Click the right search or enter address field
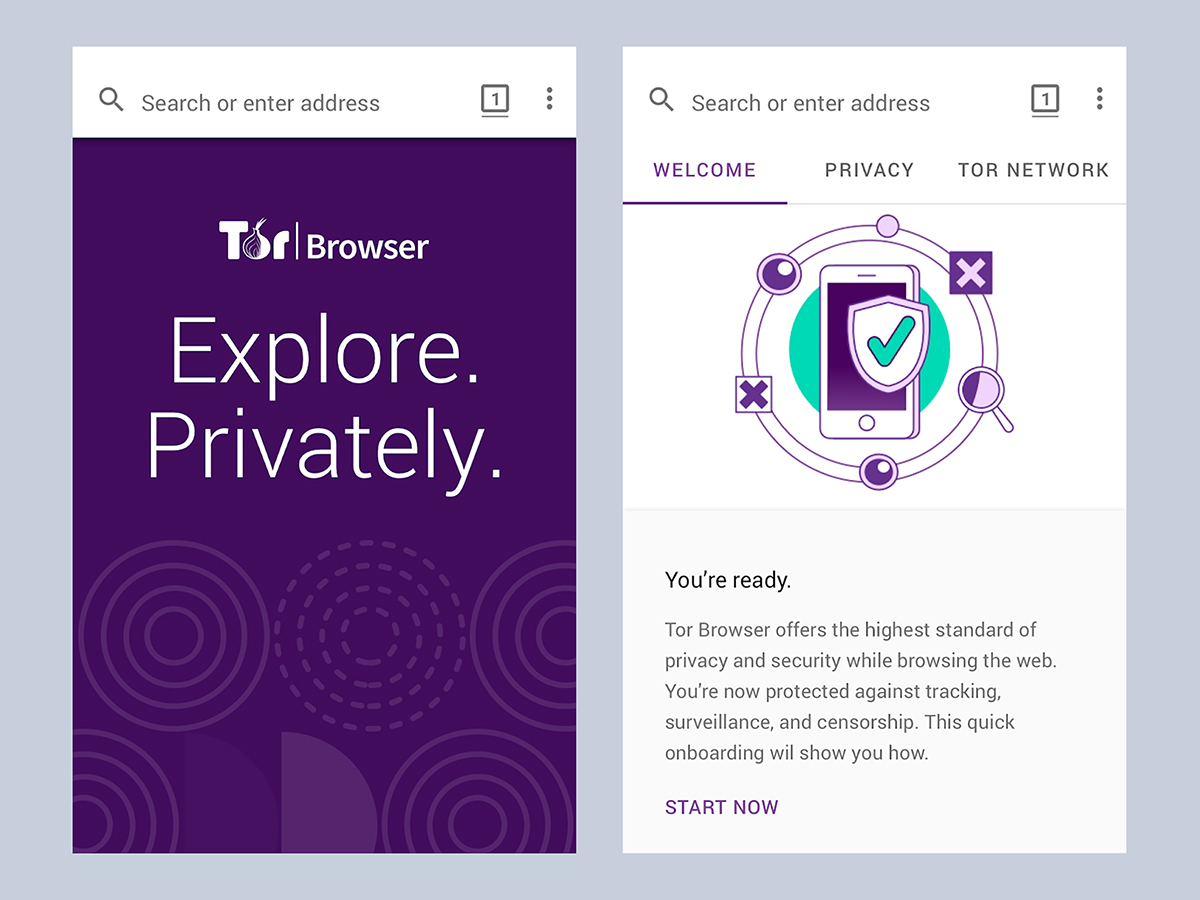1200x900 pixels. click(x=810, y=103)
